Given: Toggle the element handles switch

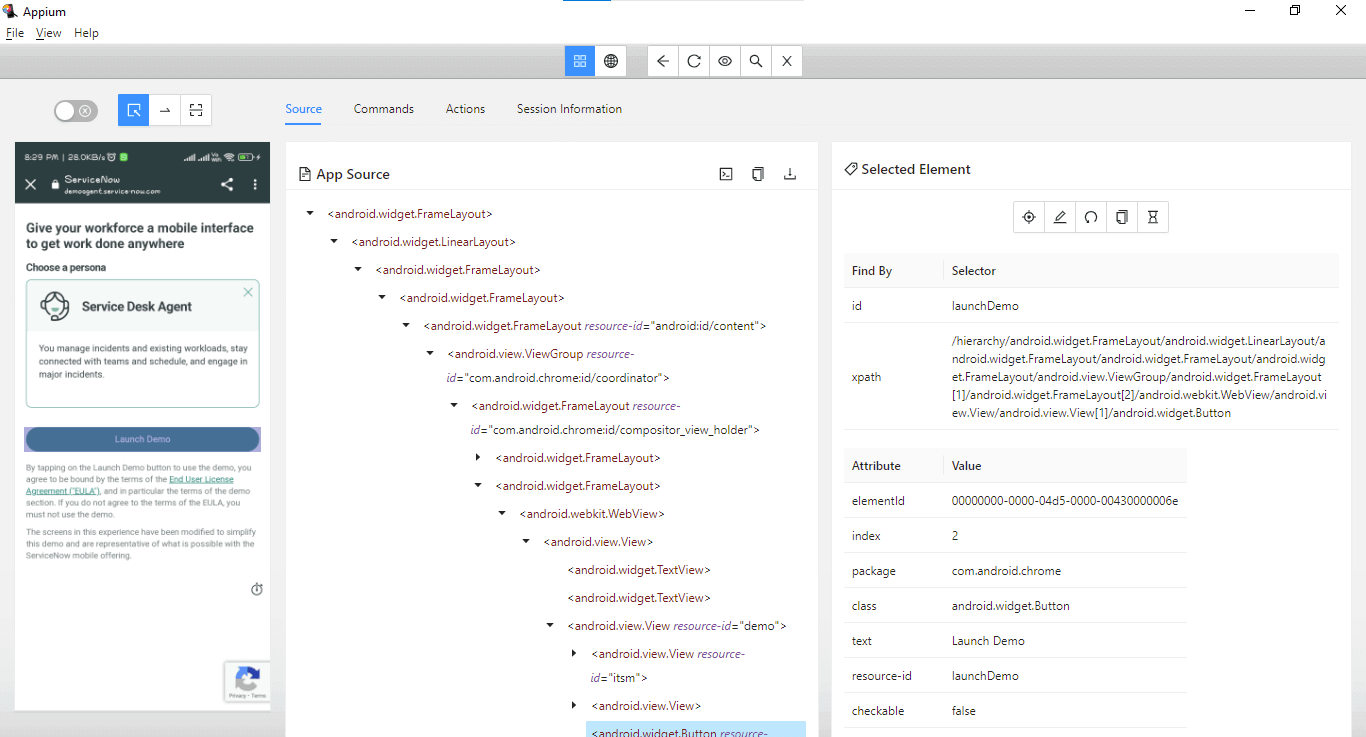Looking at the screenshot, I should [76, 111].
